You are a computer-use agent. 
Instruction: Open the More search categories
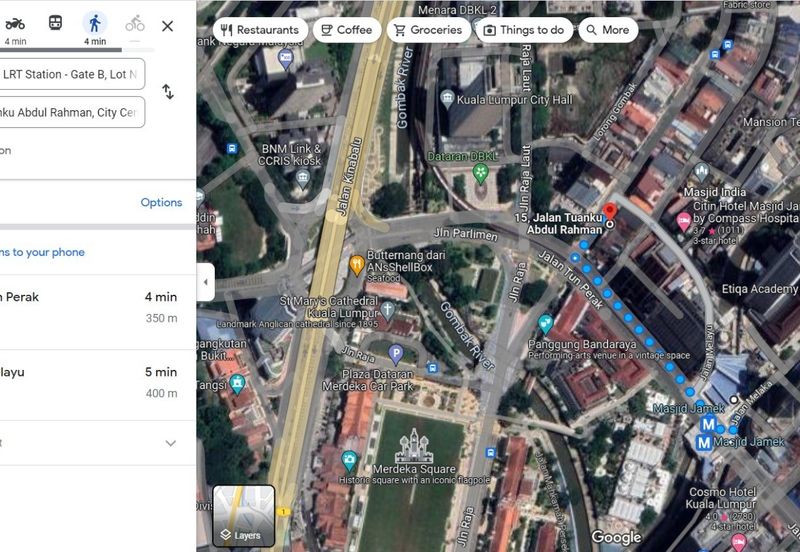(607, 30)
